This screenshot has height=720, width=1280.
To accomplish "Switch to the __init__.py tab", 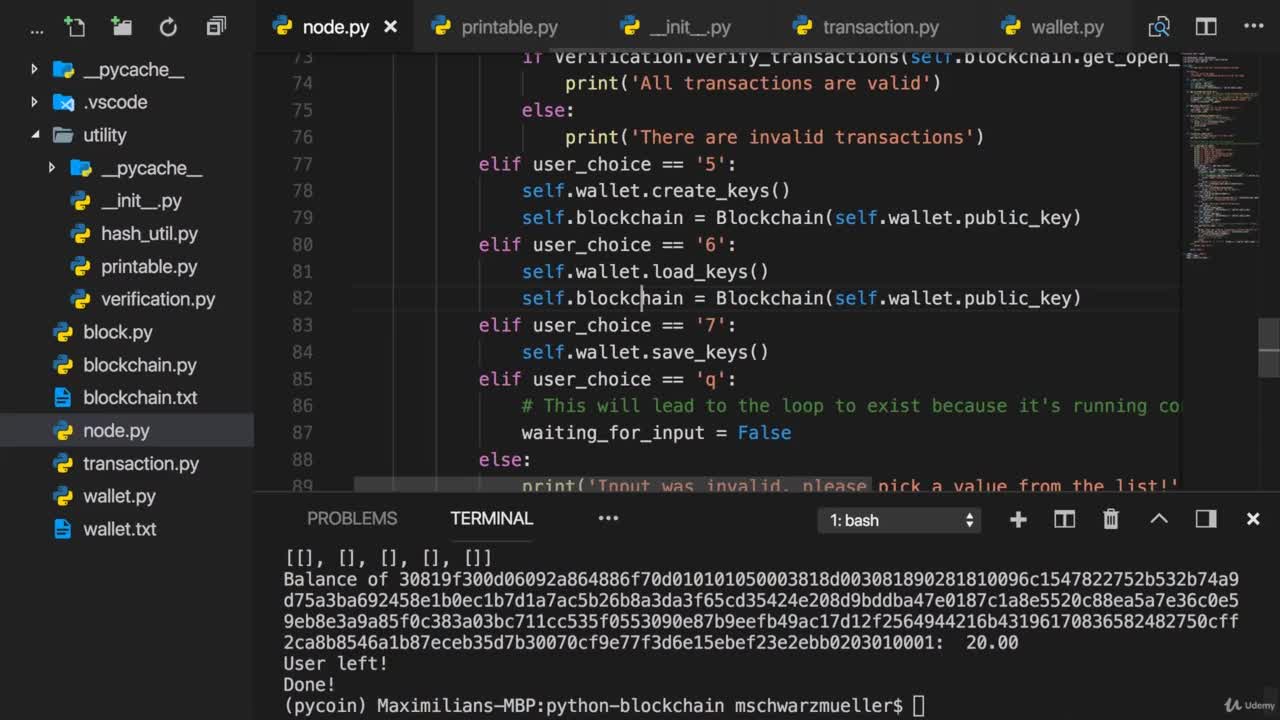I will tap(690, 27).
